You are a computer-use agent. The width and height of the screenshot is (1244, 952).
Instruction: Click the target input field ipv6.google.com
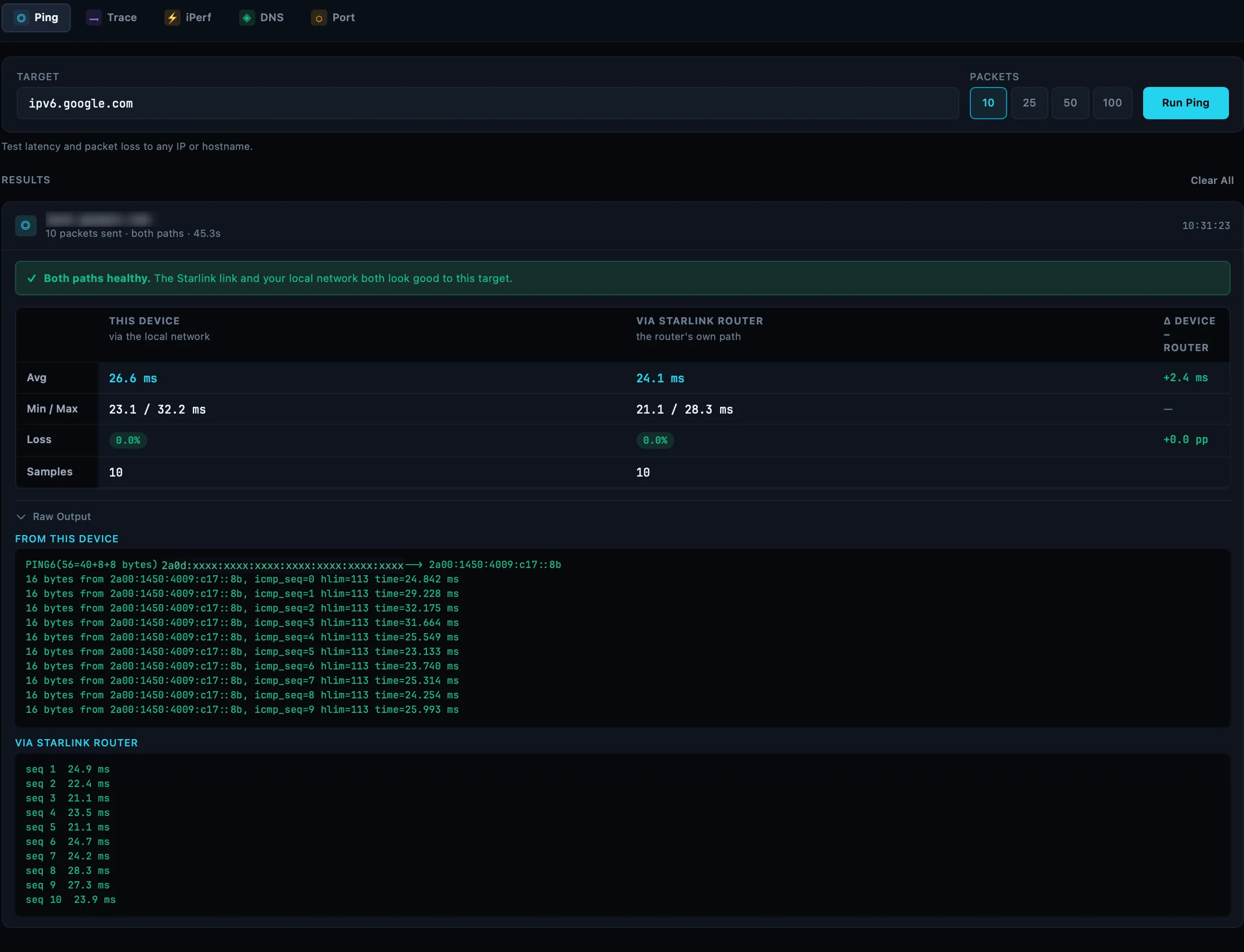pos(487,103)
